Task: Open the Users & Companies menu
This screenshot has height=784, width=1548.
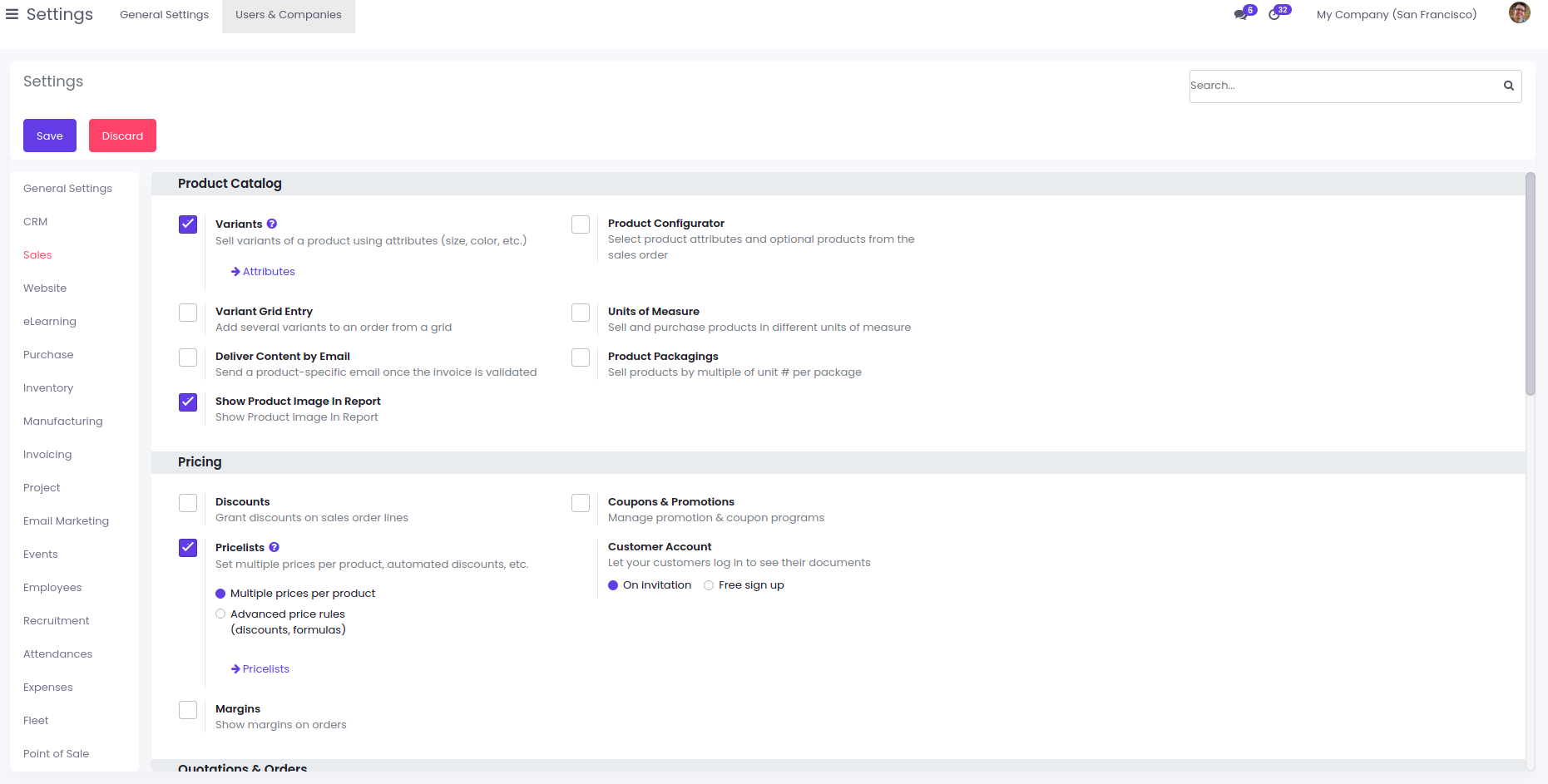Action: point(288,15)
